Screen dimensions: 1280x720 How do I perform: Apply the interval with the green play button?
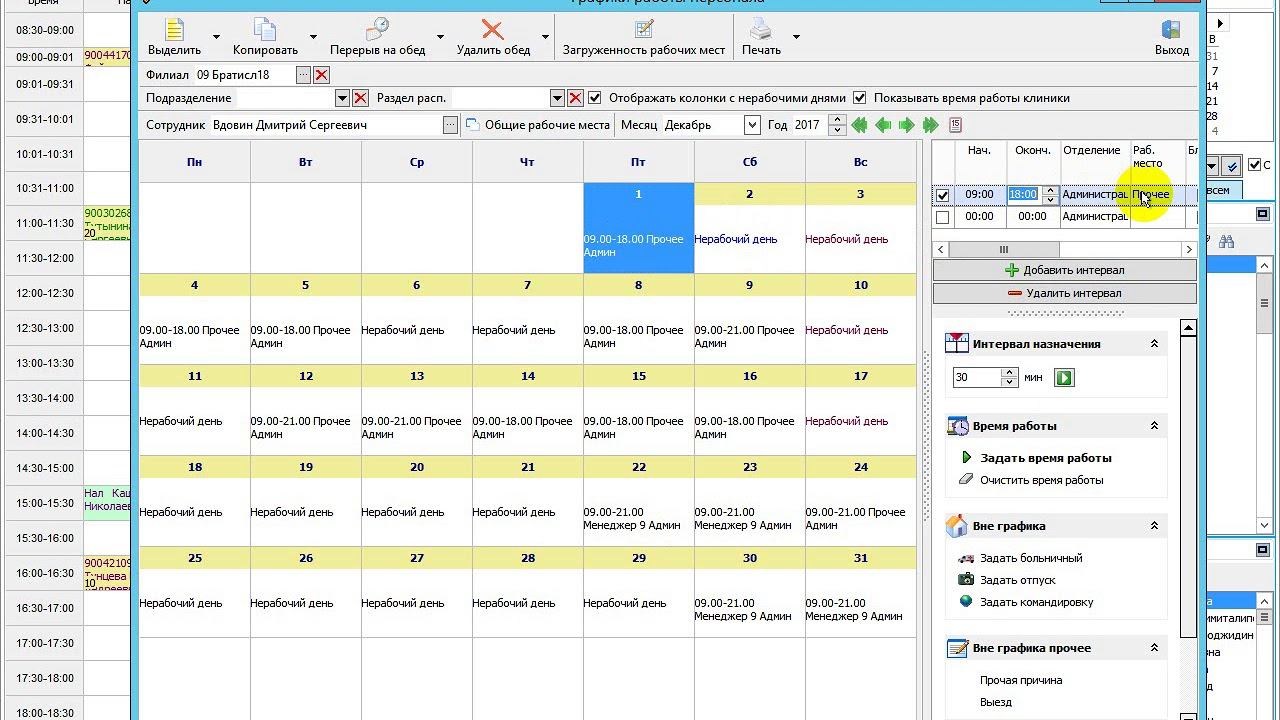click(1064, 378)
